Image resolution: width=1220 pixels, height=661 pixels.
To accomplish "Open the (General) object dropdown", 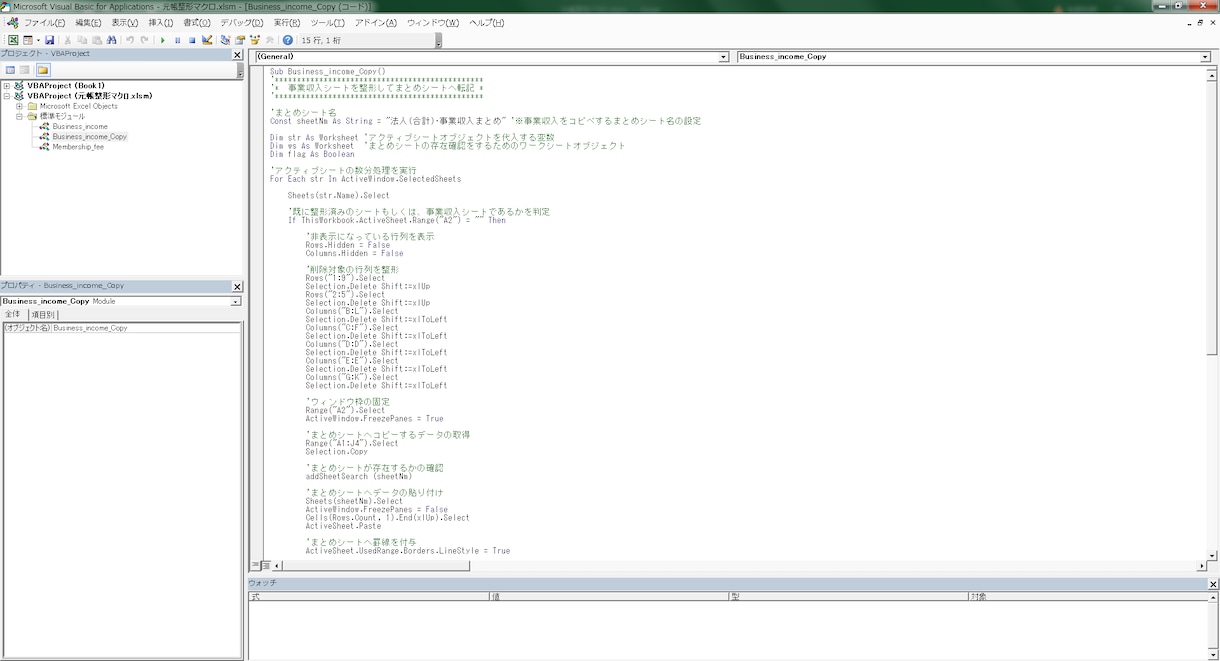I will click(x=724, y=57).
